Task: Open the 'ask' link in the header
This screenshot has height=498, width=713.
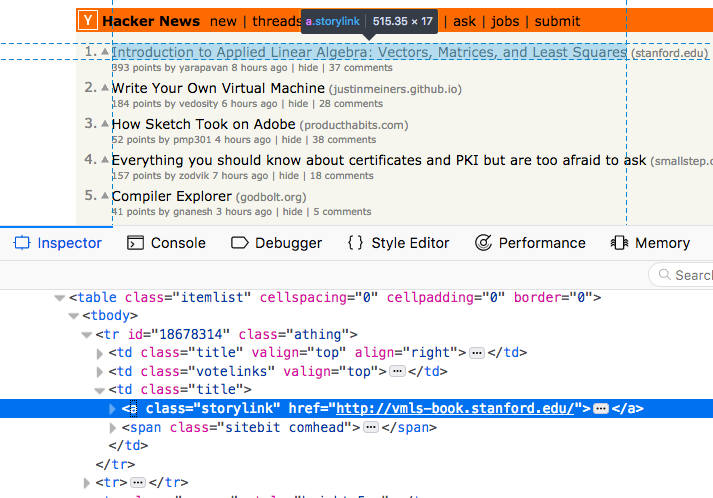Action: click(464, 21)
